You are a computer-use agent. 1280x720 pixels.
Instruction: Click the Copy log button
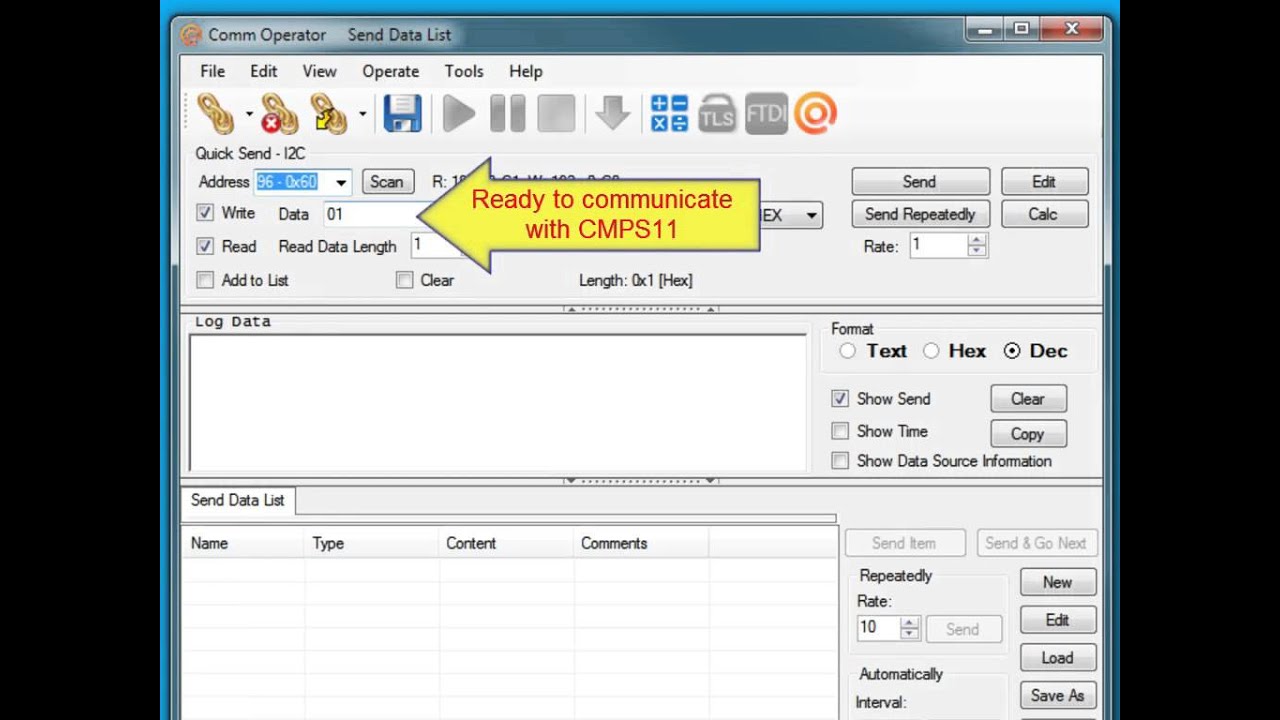pos(1028,434)
